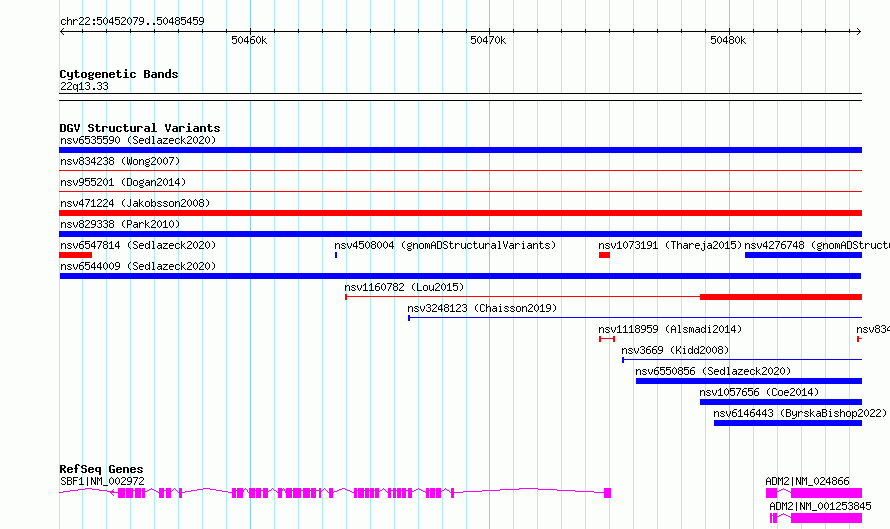This screenshot has height=529, width=890.
Task: Select the nsv6544009 (Sedlazeck2020) label
Action: coord(138,266)
